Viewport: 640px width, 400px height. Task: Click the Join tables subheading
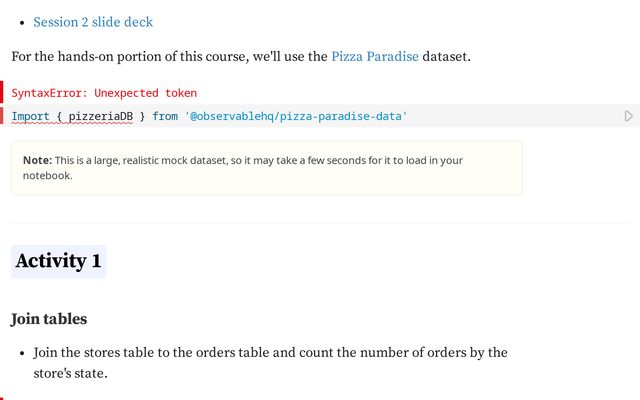(x=49, y=319)
